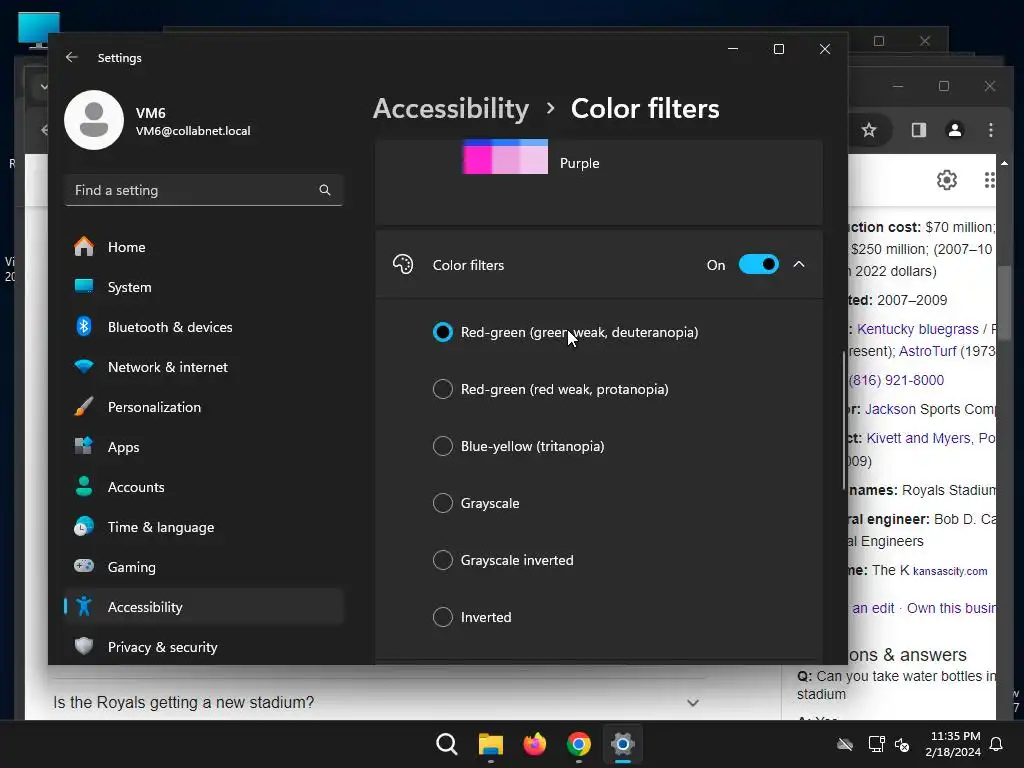Click the desktop monitor icon
Image resolution: width=1024 pixels, height=768 pixels.
39,30
